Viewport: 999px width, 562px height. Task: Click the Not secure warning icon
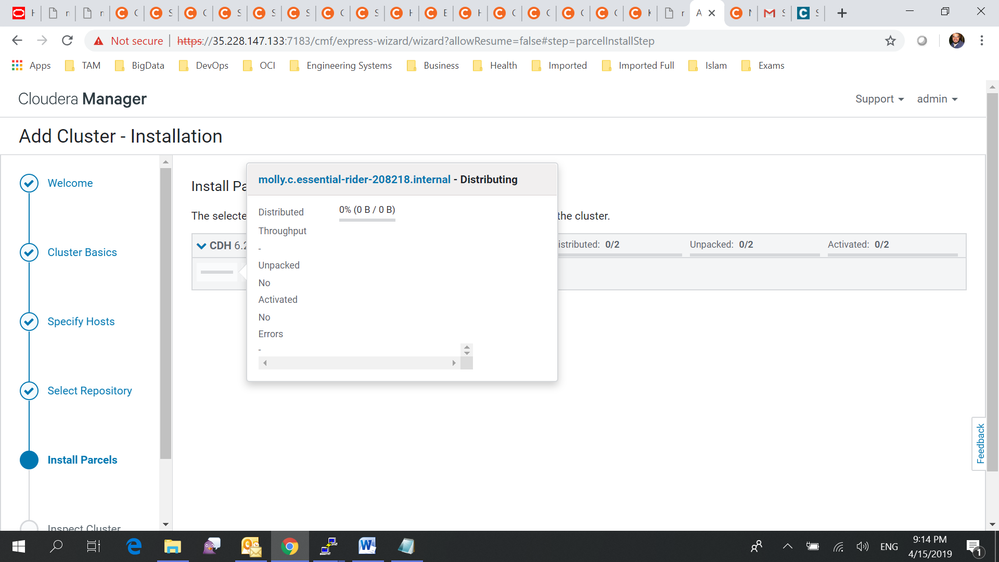tap(98, 41)
